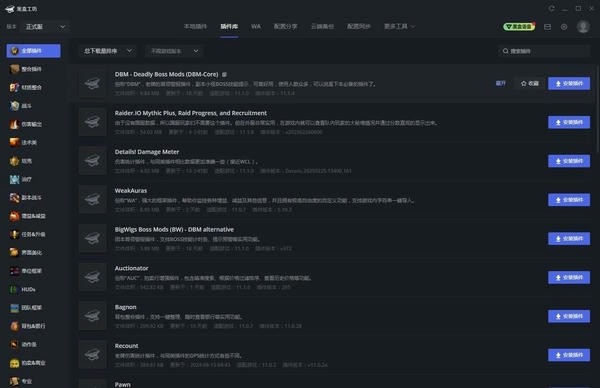This screenshot has height=388, width=600.
Task: Open the 任务&升级 category
Action: coord(33,235)
